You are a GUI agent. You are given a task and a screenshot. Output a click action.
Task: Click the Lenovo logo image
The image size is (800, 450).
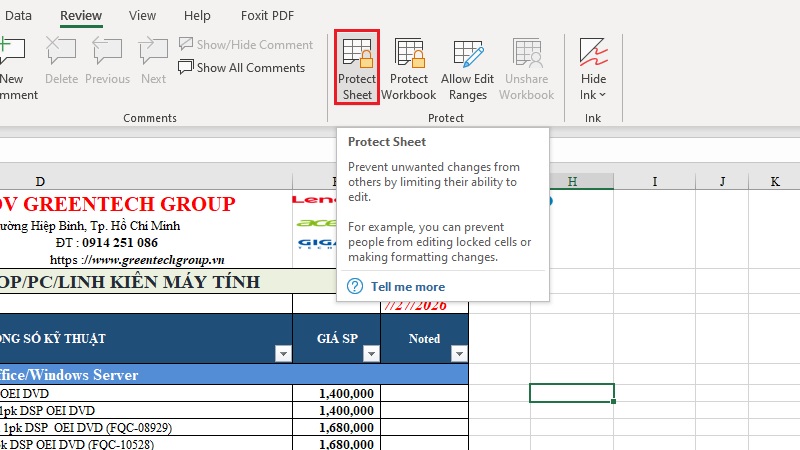pyautogui.click(x=314, y=200)
